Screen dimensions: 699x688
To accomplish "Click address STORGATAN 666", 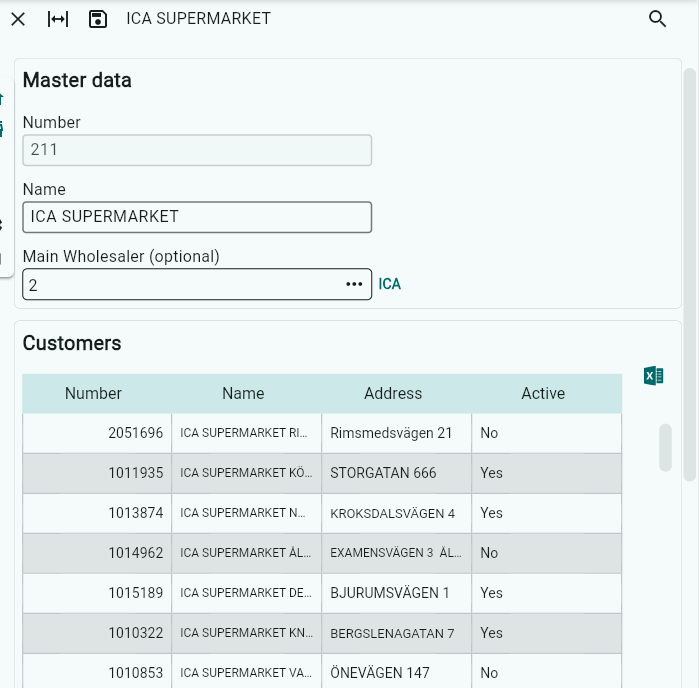I will tap(383, 473).
